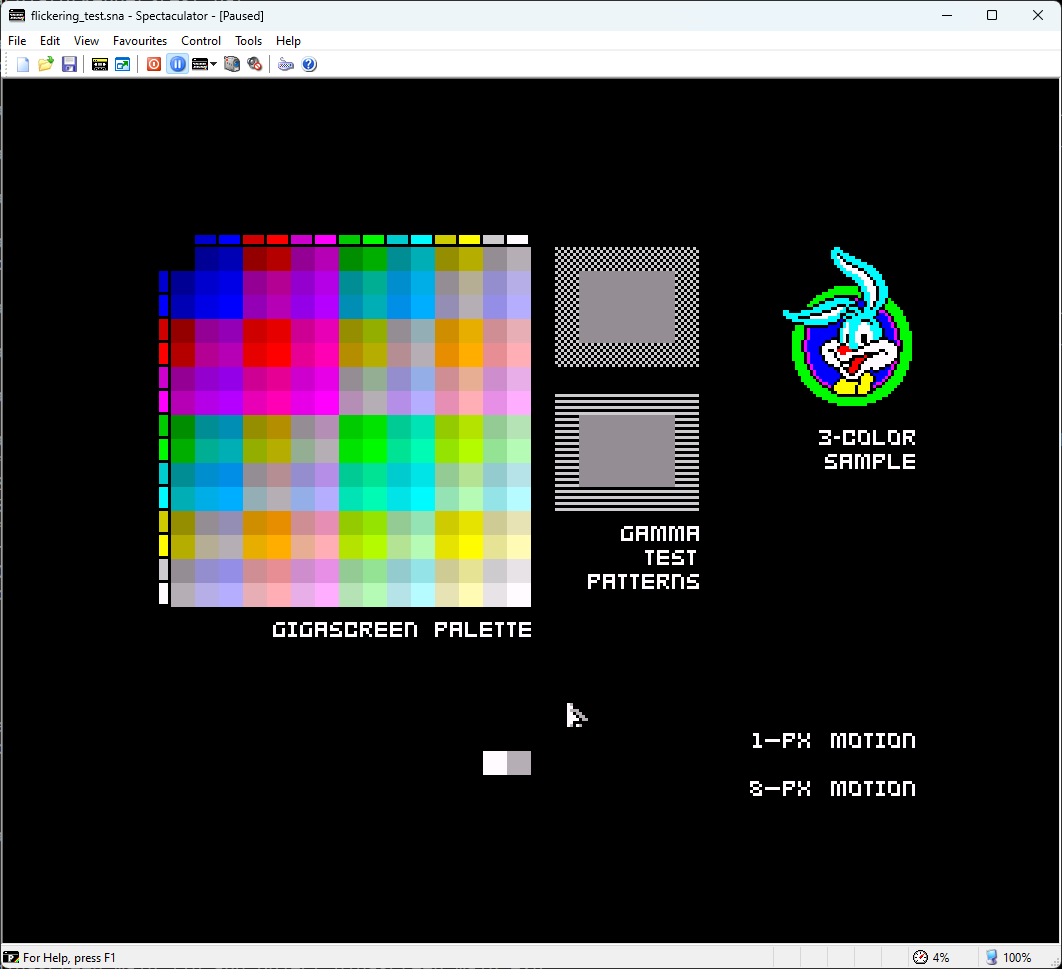1062x969 pixels.
Task: Click the 100% status bar value
Action: click(x=1017, y=957)
